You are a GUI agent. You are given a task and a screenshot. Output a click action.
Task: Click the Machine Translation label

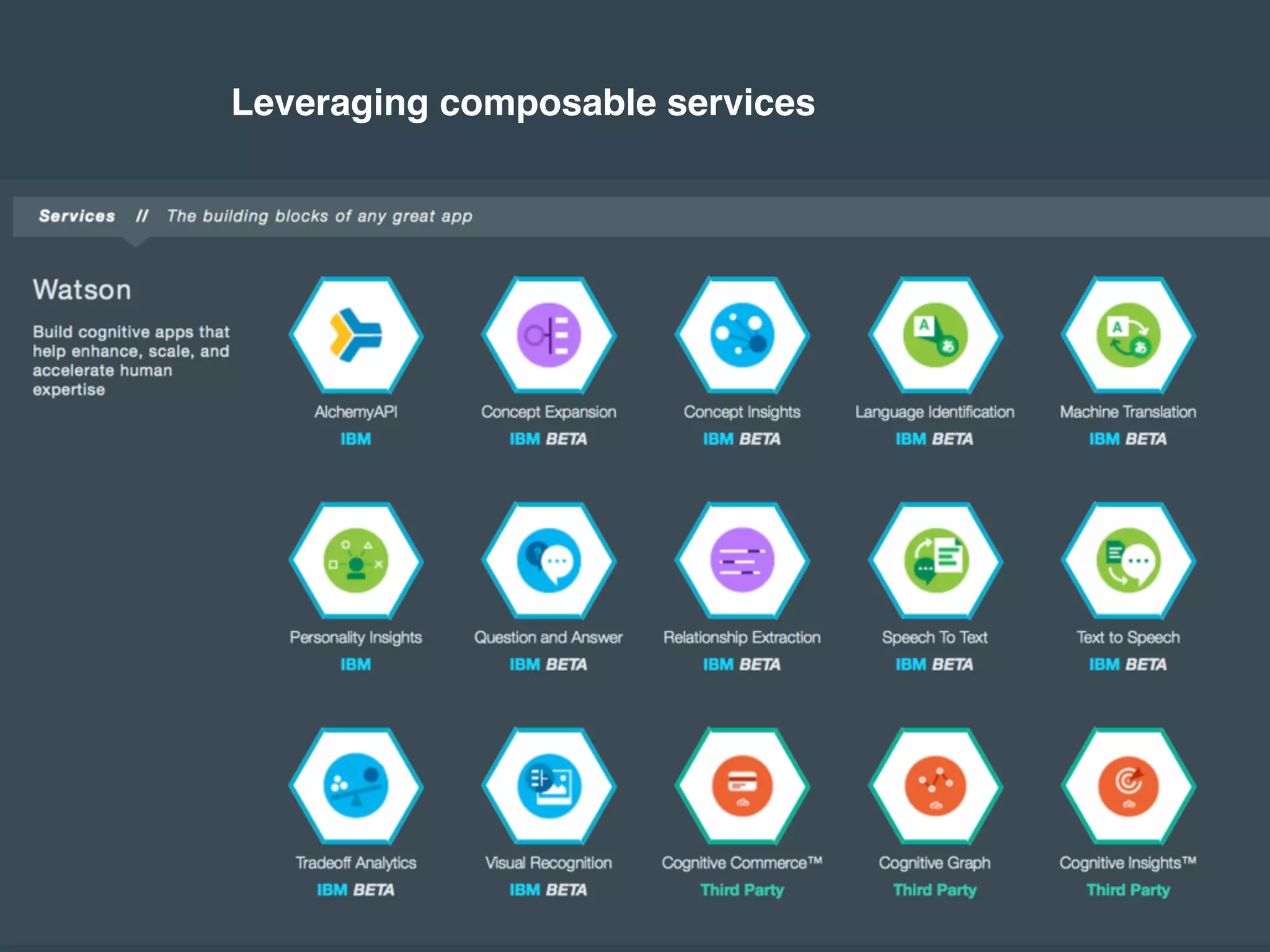(1129, 412)
